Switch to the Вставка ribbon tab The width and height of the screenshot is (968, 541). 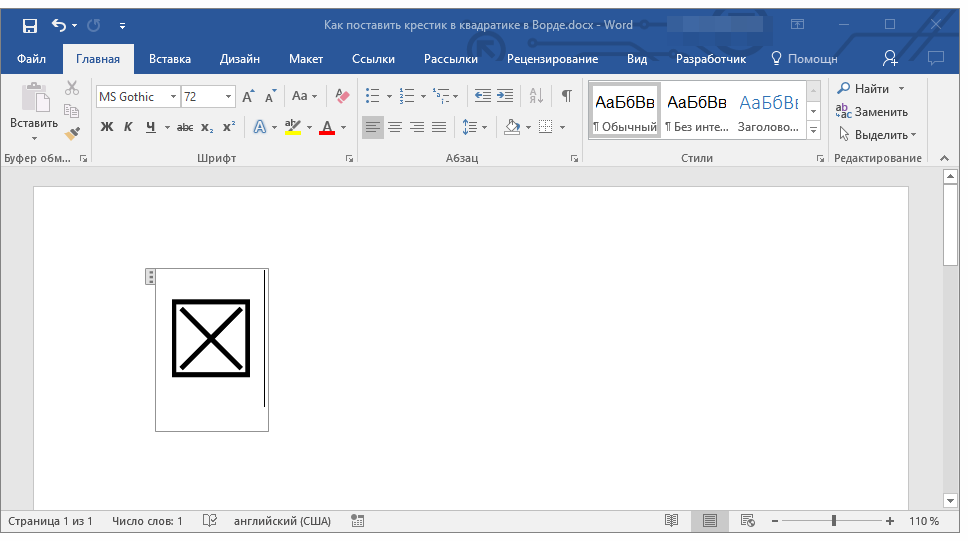point(170,59)
